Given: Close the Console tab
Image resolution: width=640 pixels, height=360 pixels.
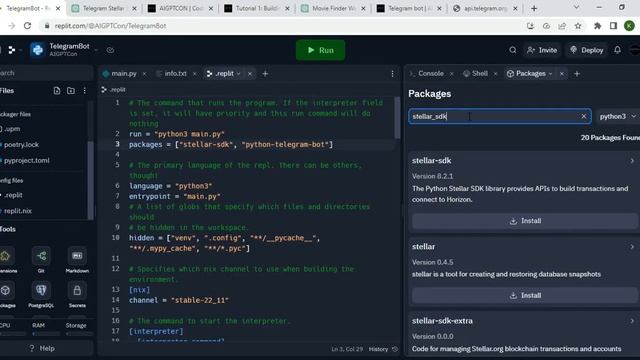Looking at the screenshot, I should pos(452,74).
